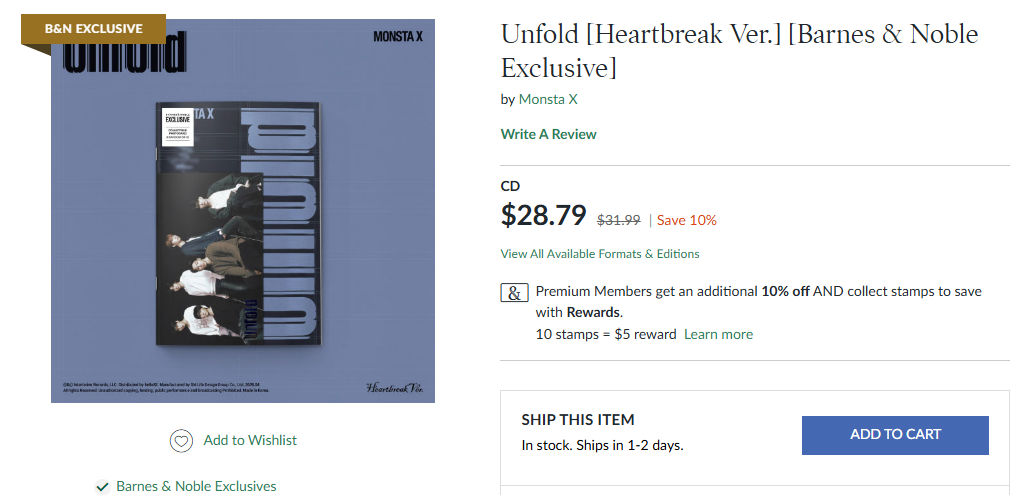
Task: Select the Add to Wishlist text link
Action: point(250,440)
